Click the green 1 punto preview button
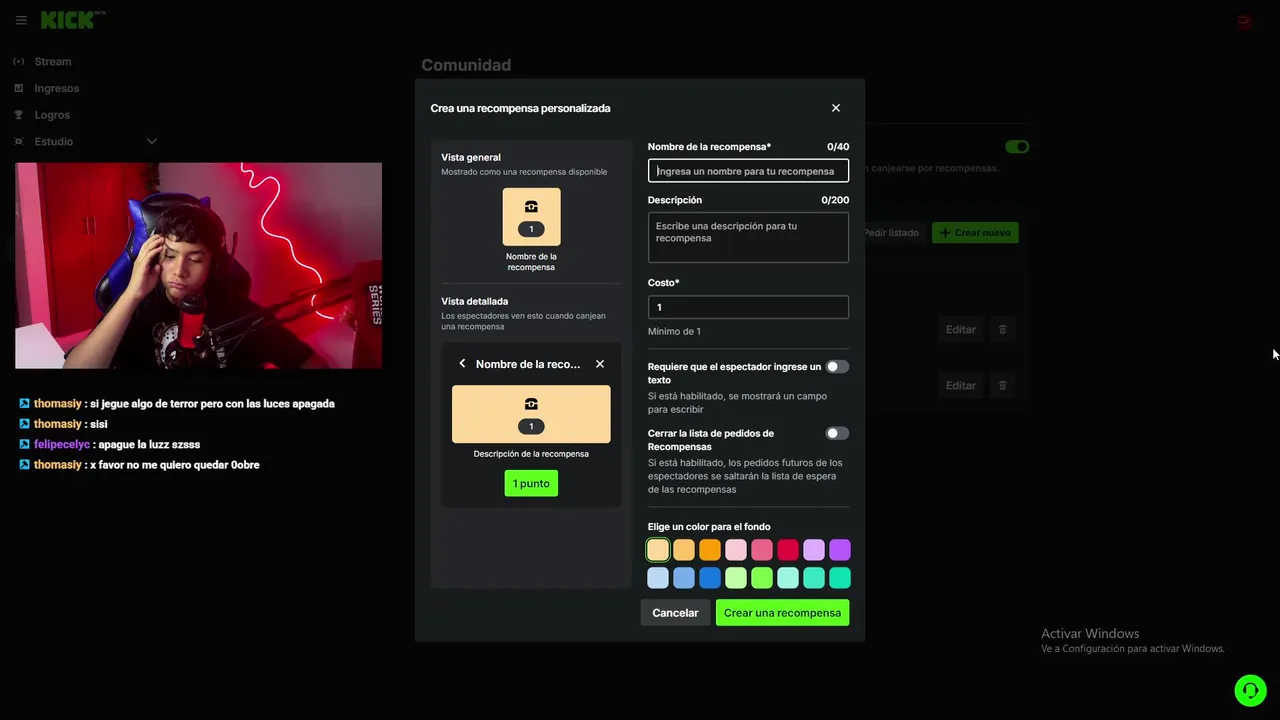Viewport: 1280px width, 720px height. pos(531,484)
